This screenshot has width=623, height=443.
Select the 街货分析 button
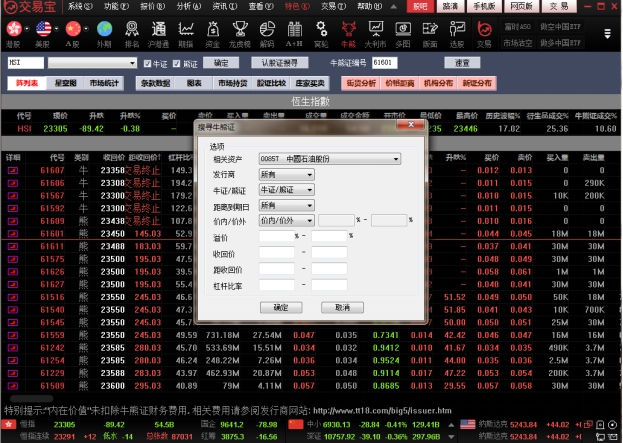point(361,84)
